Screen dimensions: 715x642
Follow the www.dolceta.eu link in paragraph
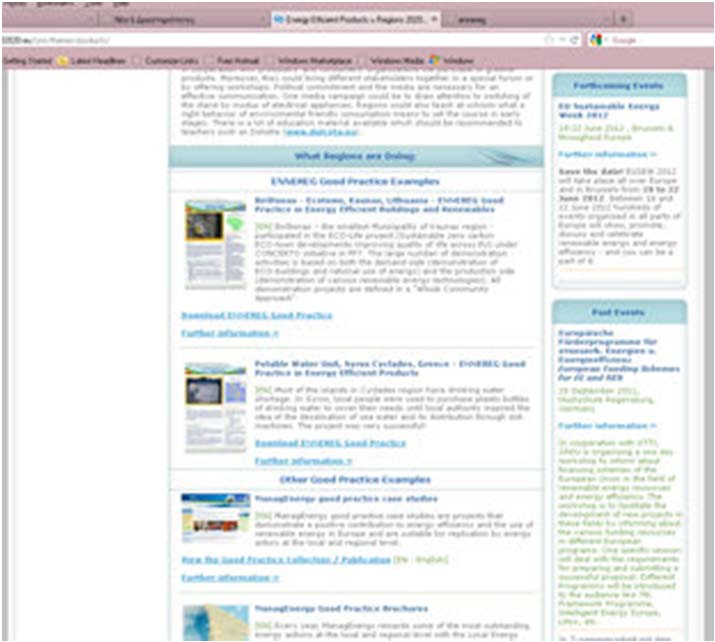point(321,132)
